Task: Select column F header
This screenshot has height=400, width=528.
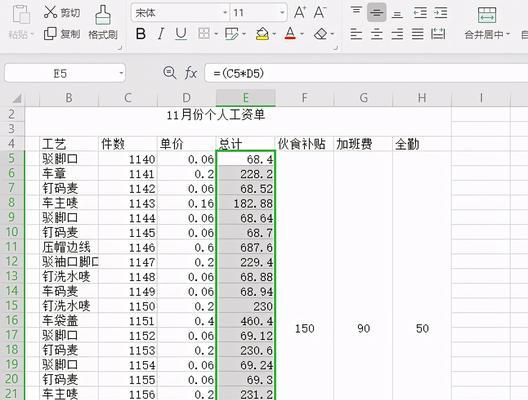Action: coord(304,98)
